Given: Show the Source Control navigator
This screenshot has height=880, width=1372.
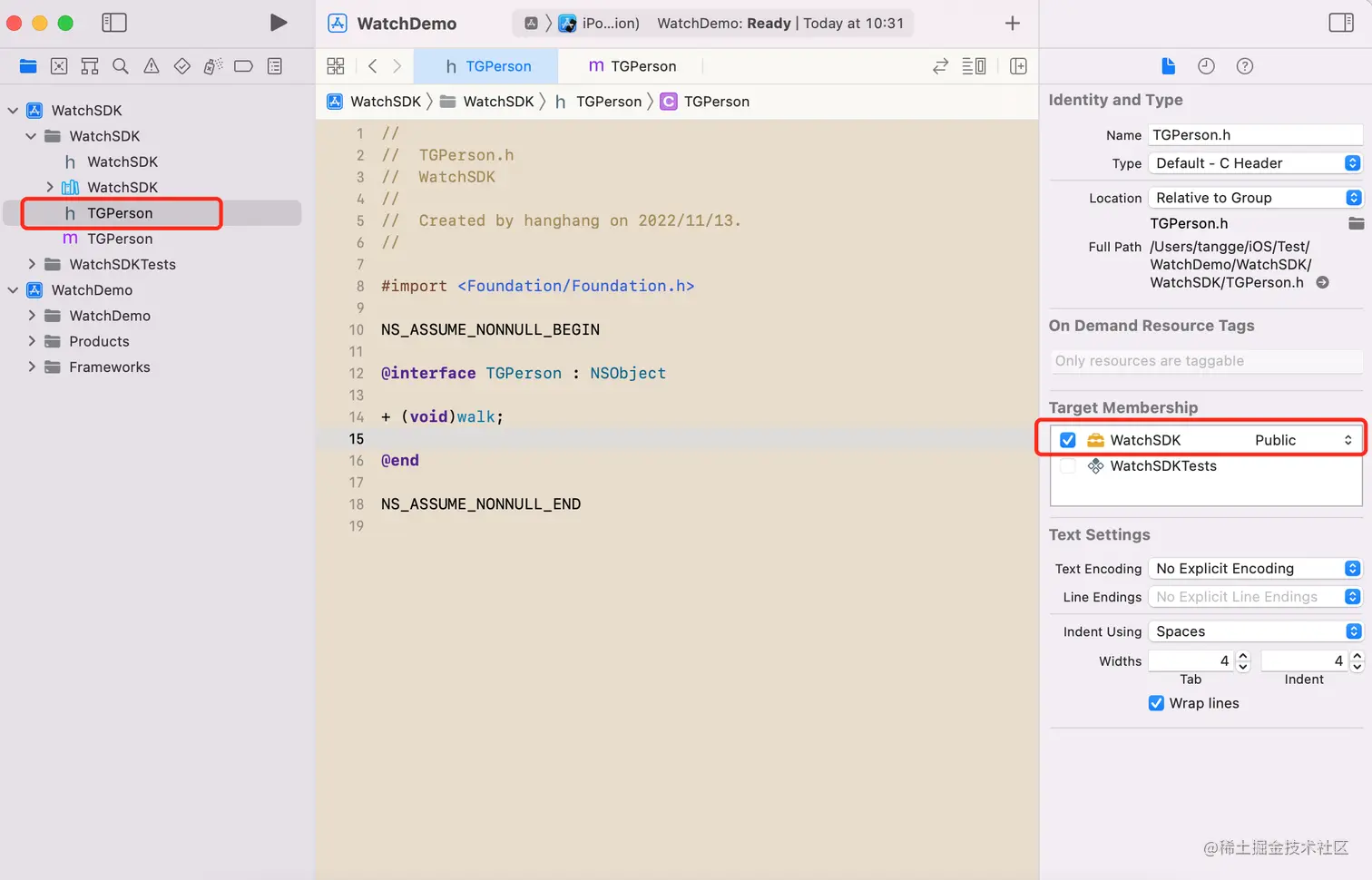Looking at the screenshot, I should point(59,66).
